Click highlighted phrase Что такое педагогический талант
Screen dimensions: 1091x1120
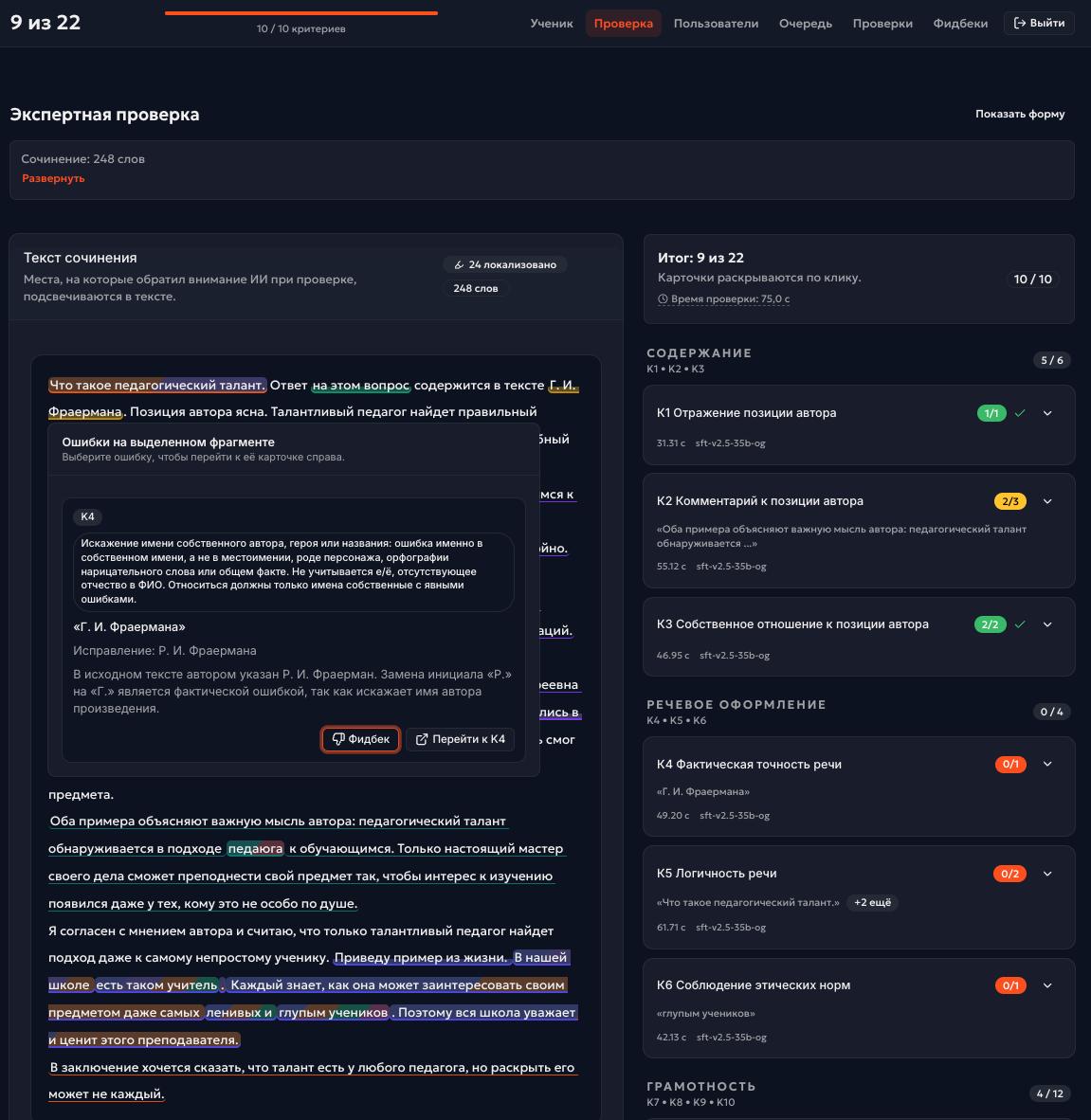(x=157, y=385)
